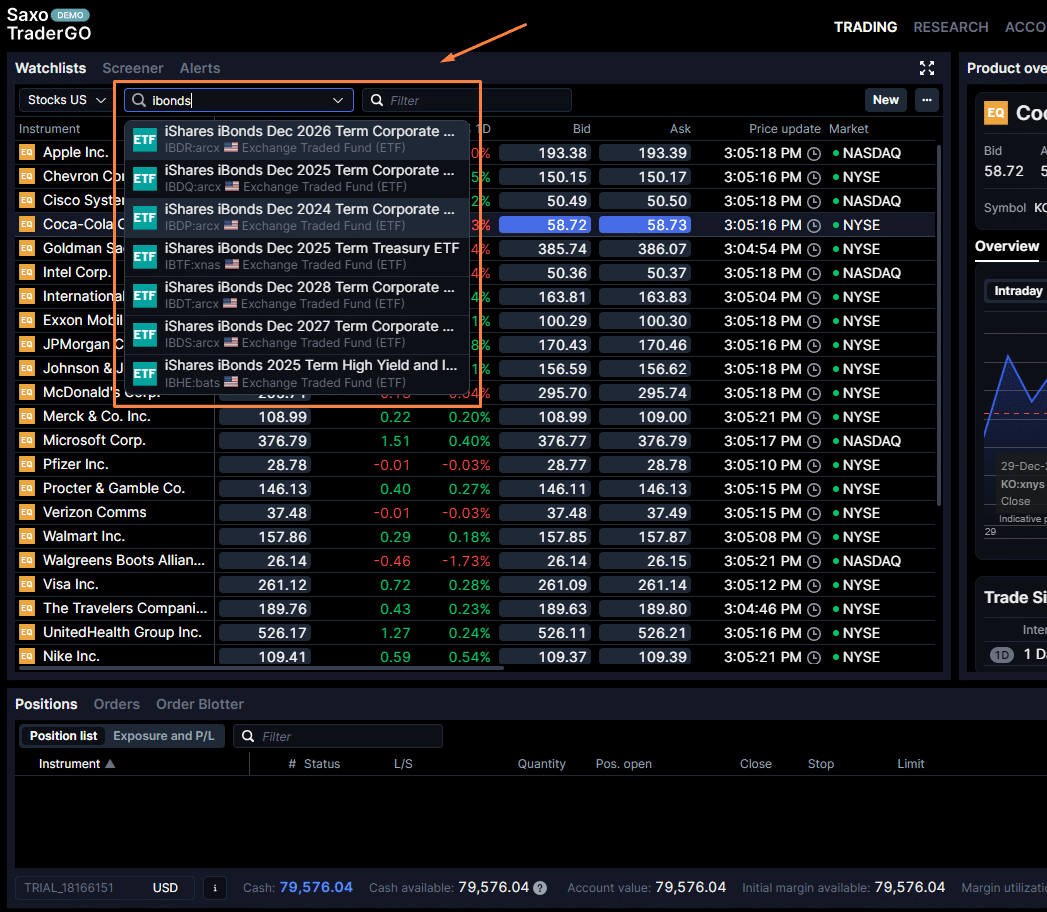Click the EQ icon beside Pfizer Inc.
The image size is (1047, 912).
(x=27, y=465)
